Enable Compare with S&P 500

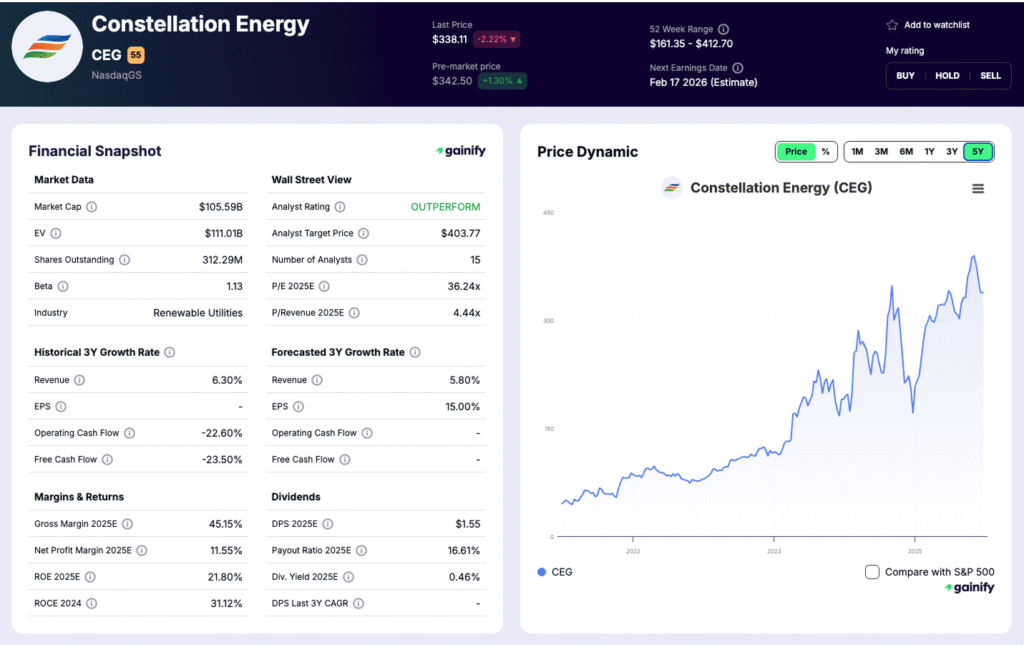872,569
